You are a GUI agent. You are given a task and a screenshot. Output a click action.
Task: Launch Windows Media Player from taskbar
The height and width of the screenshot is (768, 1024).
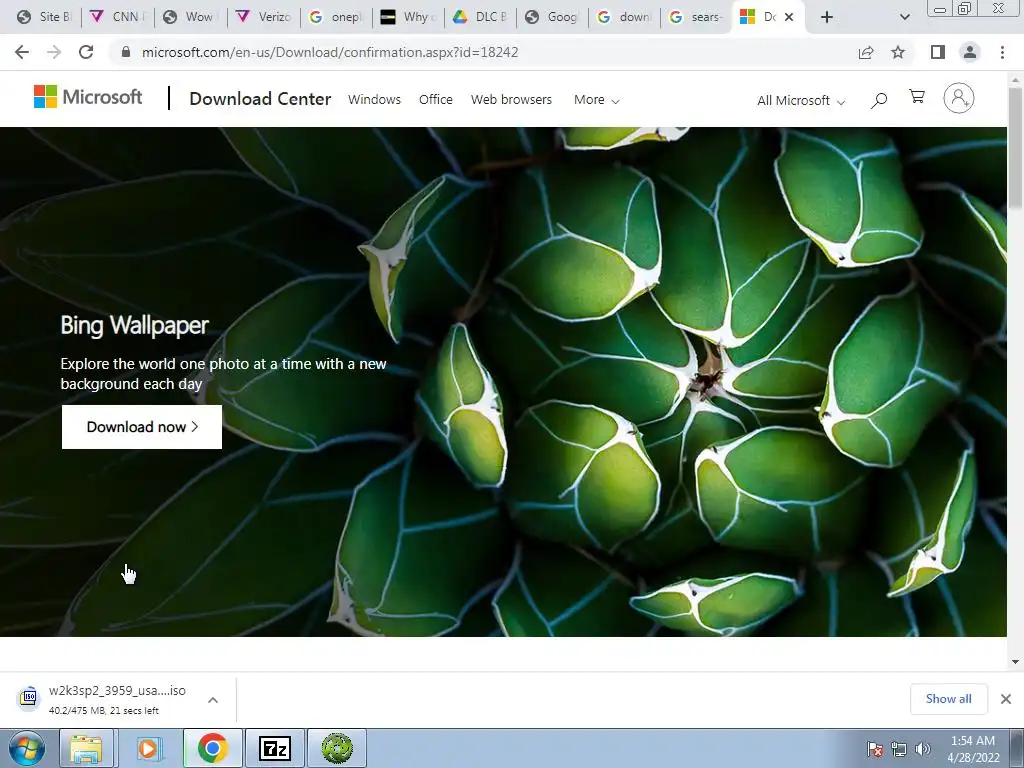[148, 748]
